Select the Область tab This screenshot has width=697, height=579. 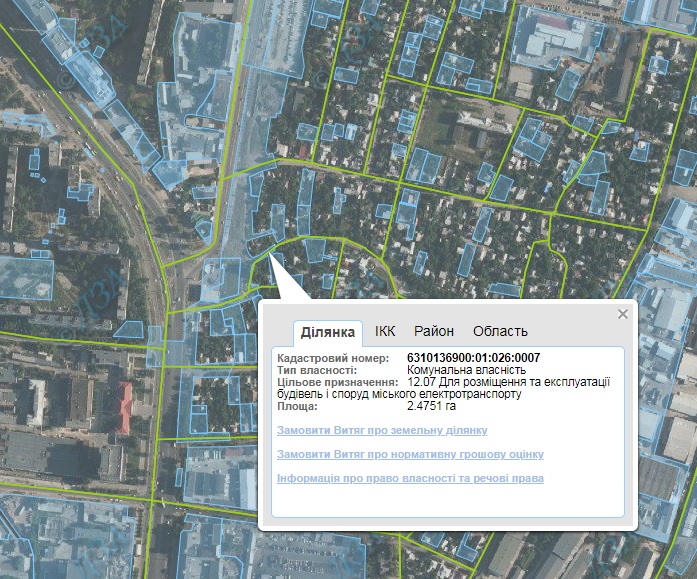[x=500, y=331]
